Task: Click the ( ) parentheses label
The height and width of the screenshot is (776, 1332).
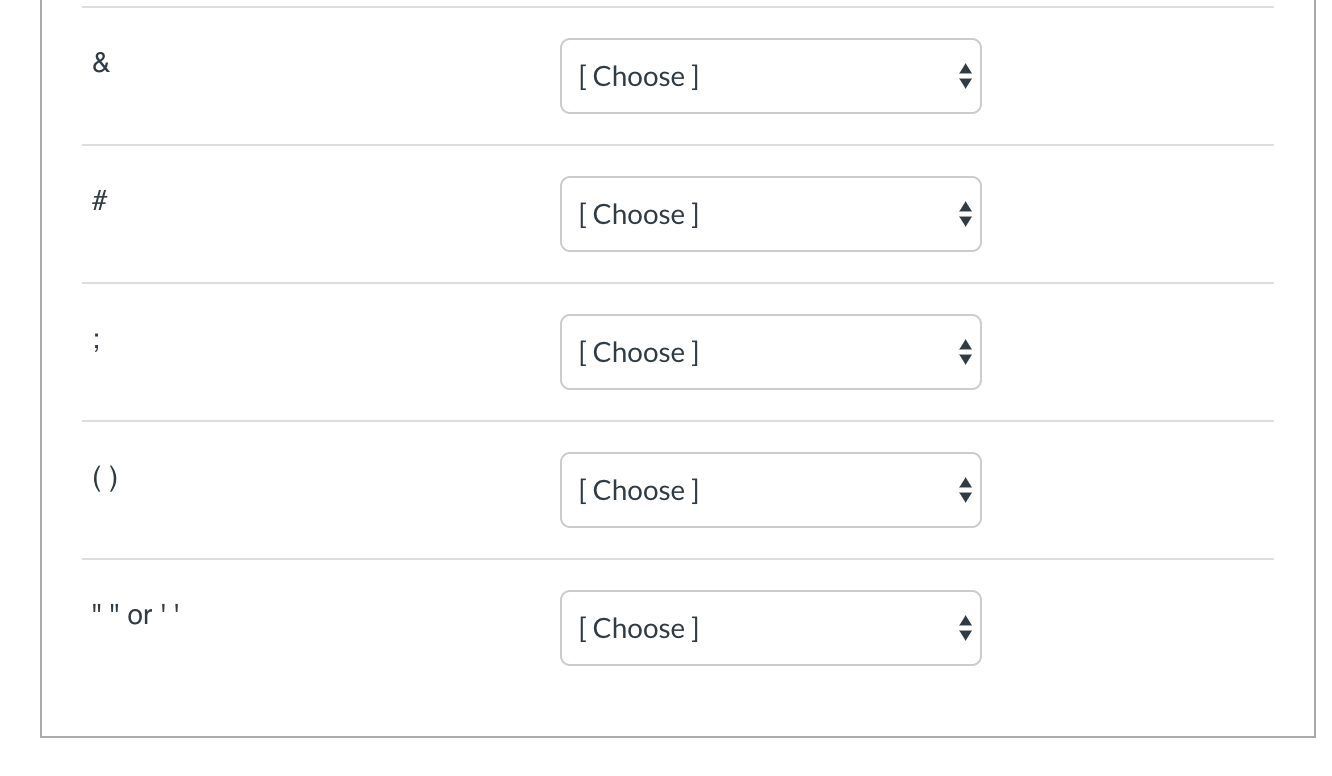Action: pyautogui.click(x=105, y=478)
